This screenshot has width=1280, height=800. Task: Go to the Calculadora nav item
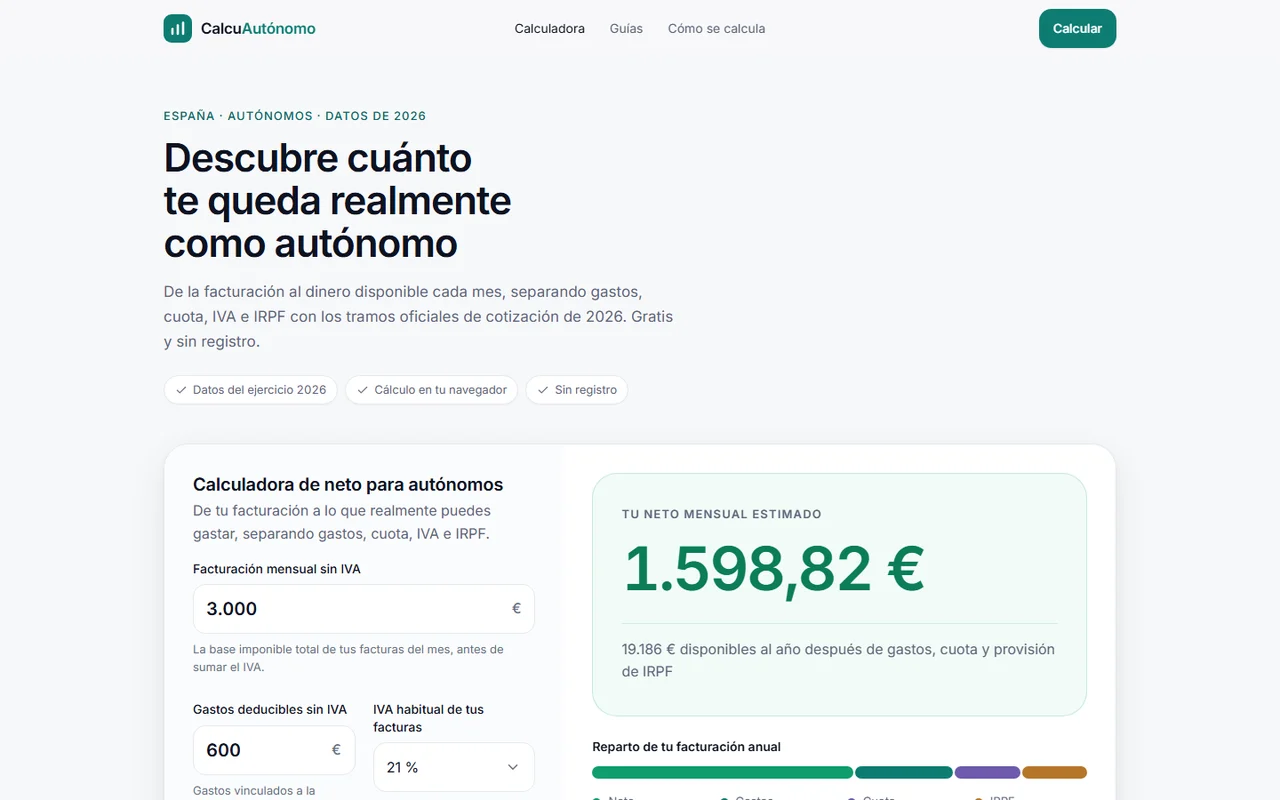550,29
